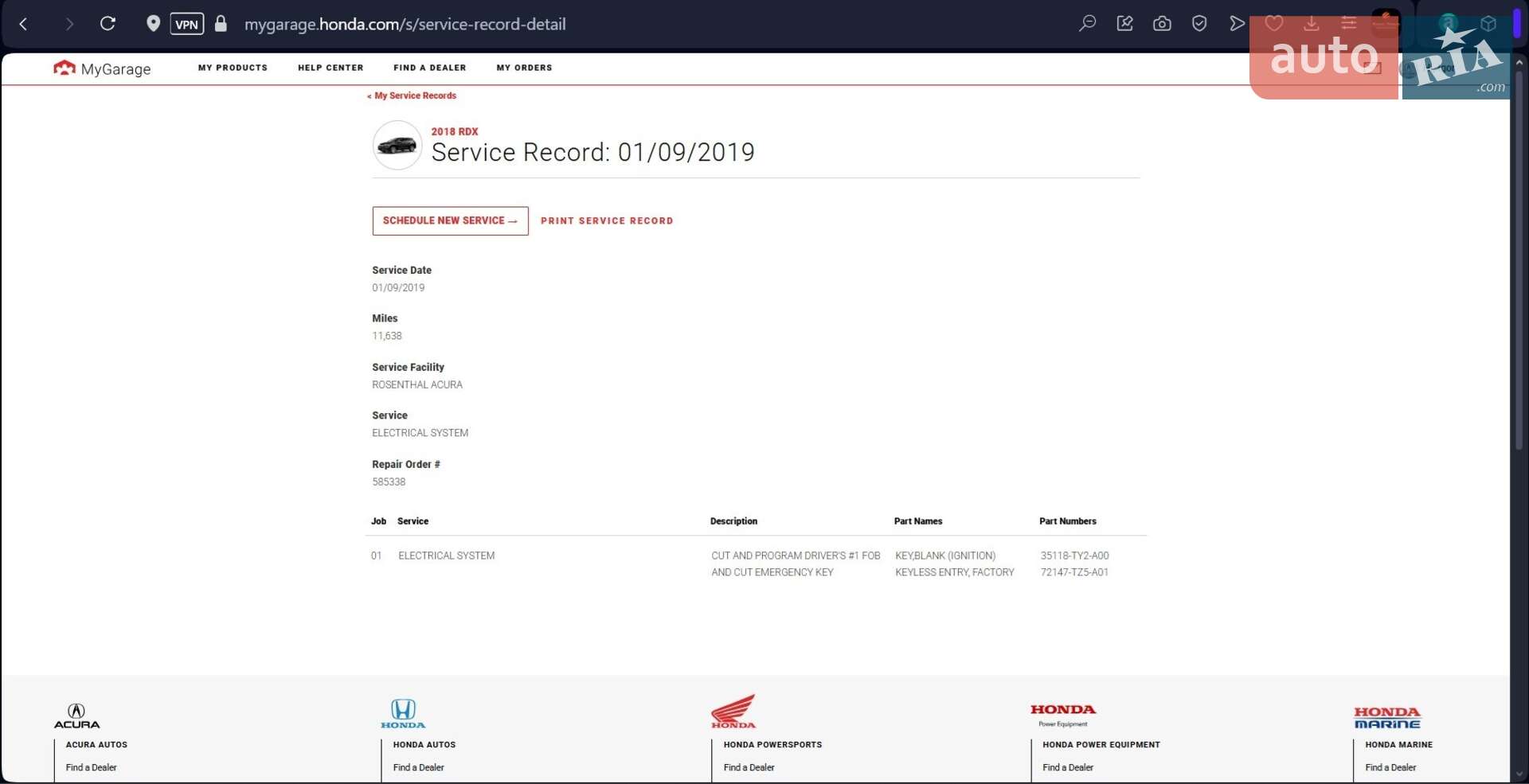
Task: Open the search magnifier icon in toolbar
Action: coord(1087,23)
